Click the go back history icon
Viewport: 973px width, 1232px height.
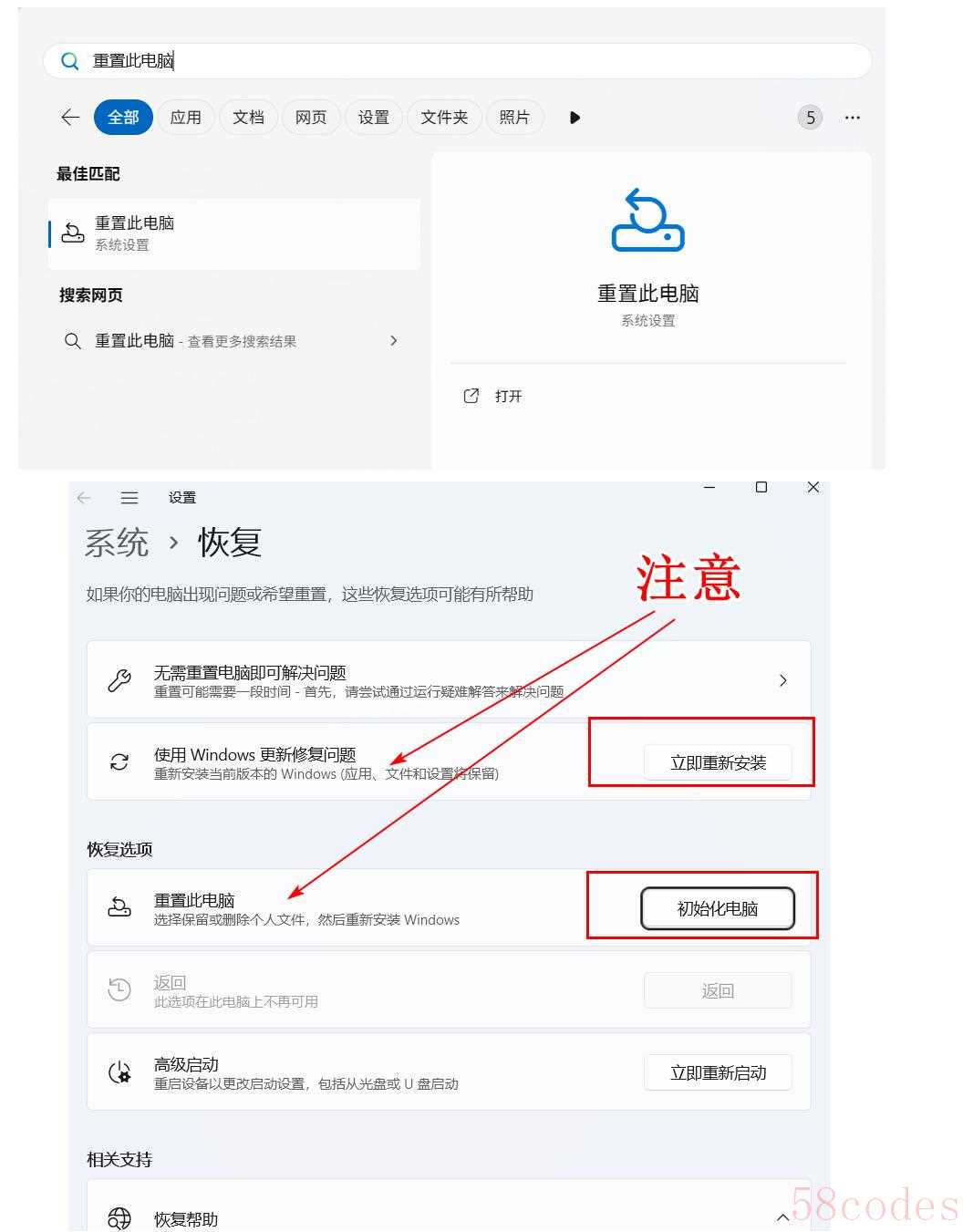(x=119, y=989)
